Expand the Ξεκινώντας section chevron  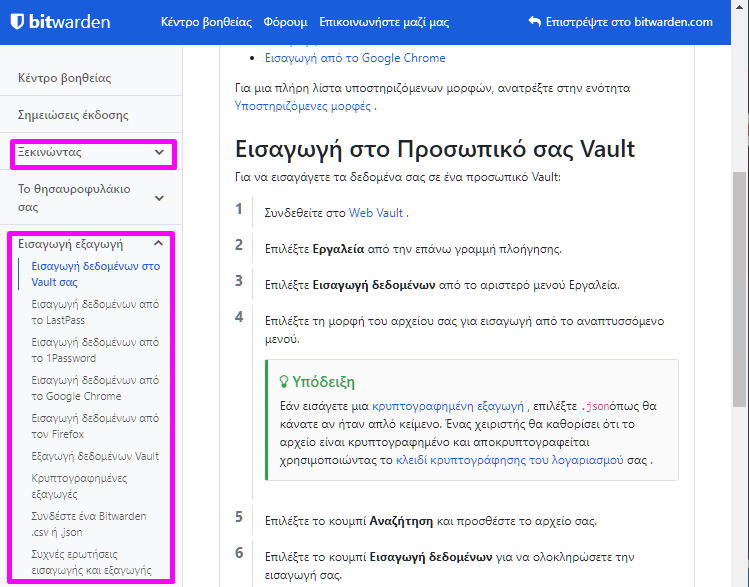click(159, 152)
